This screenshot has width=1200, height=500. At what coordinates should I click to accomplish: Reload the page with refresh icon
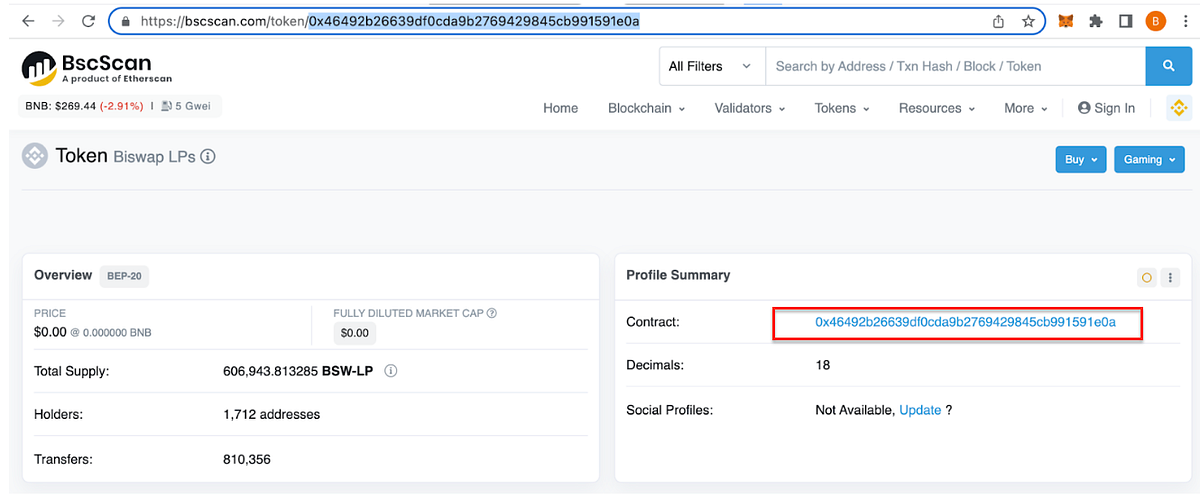tap(89, 21)
